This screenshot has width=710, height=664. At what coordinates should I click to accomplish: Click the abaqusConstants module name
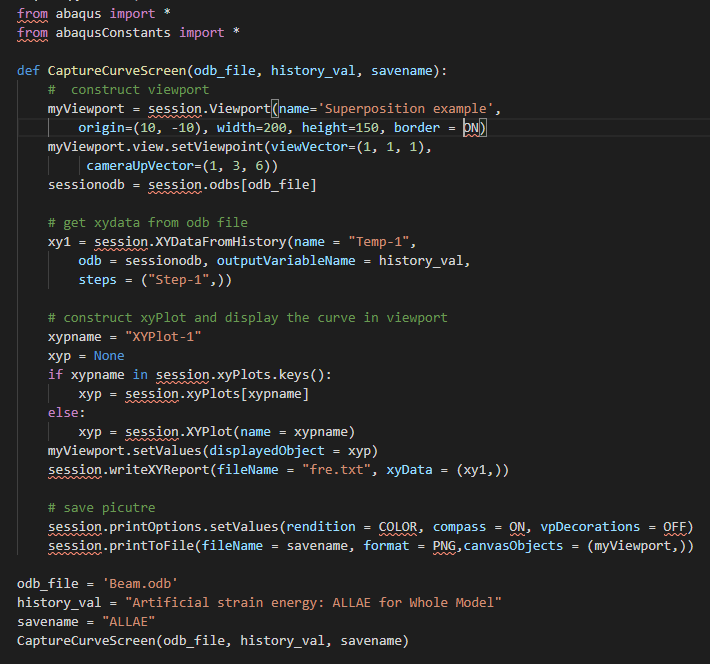(113, 33)
